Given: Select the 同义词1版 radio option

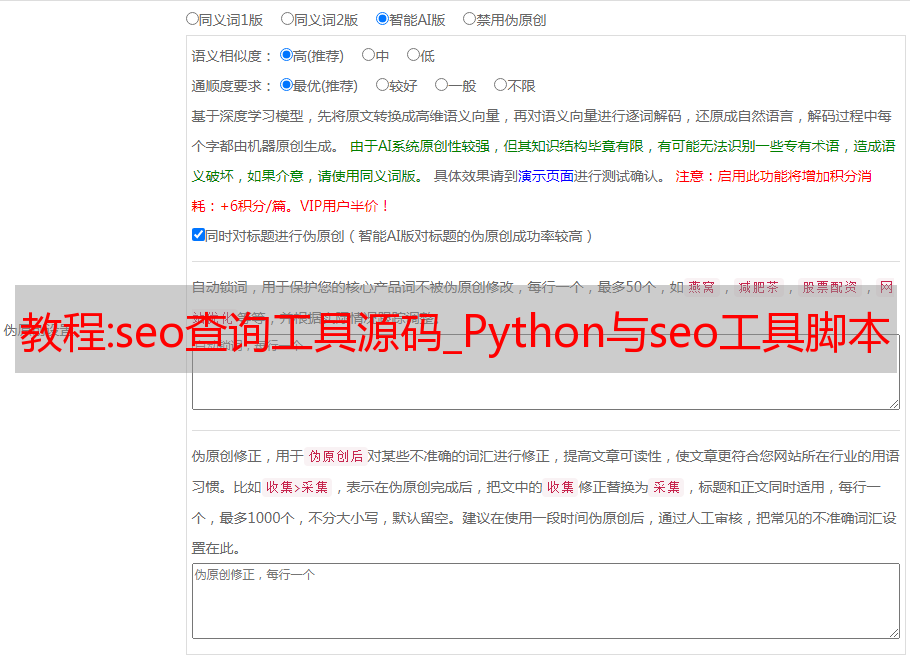Looking at the screenshot, I should [x=192, y=19].
